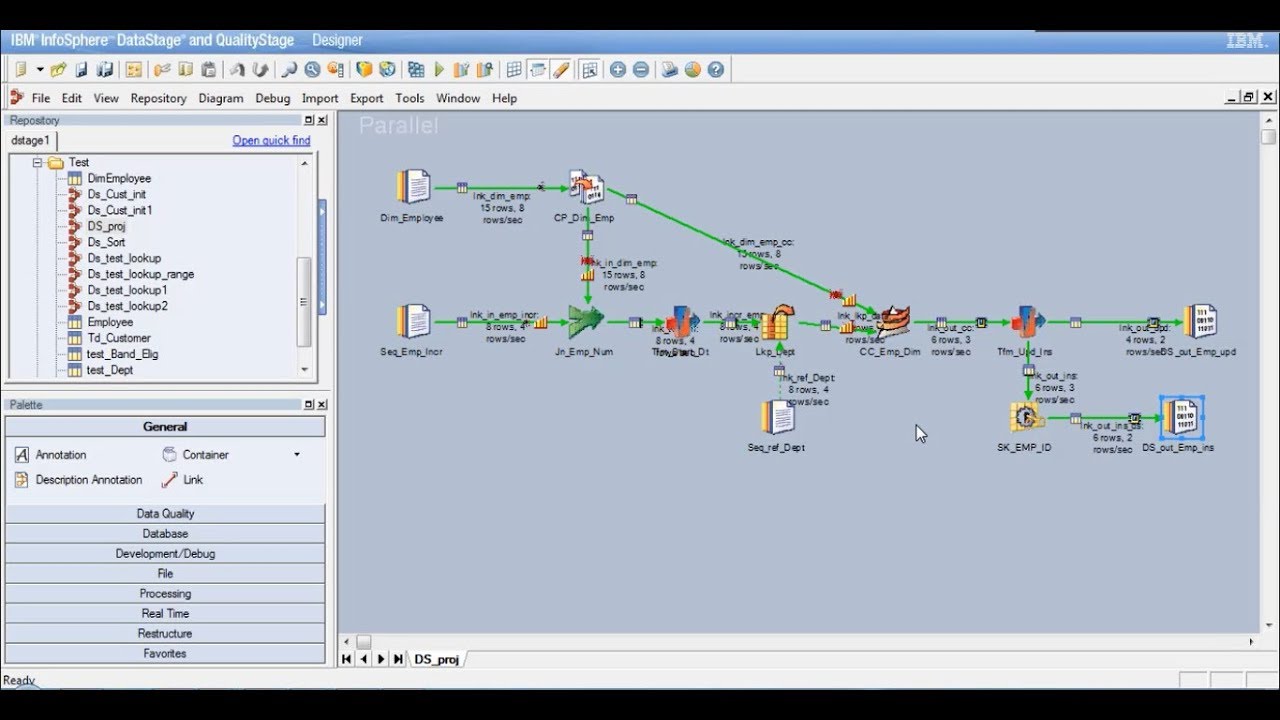Select the DS_out_Emp_ins dataset stage
This screenshot has width=1280, height=720.
pos(1182,417)
